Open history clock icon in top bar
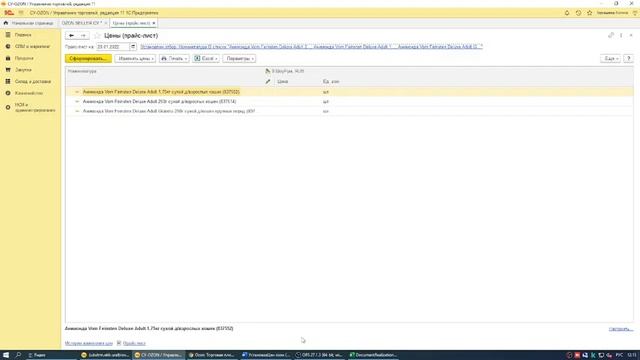Screen dimensions: 640x360 [x=578, y=13]
